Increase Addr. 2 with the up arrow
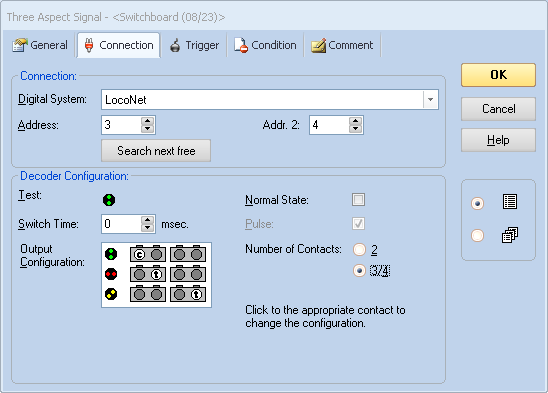This screenshot has width=548, height=393. coord(355,121)
